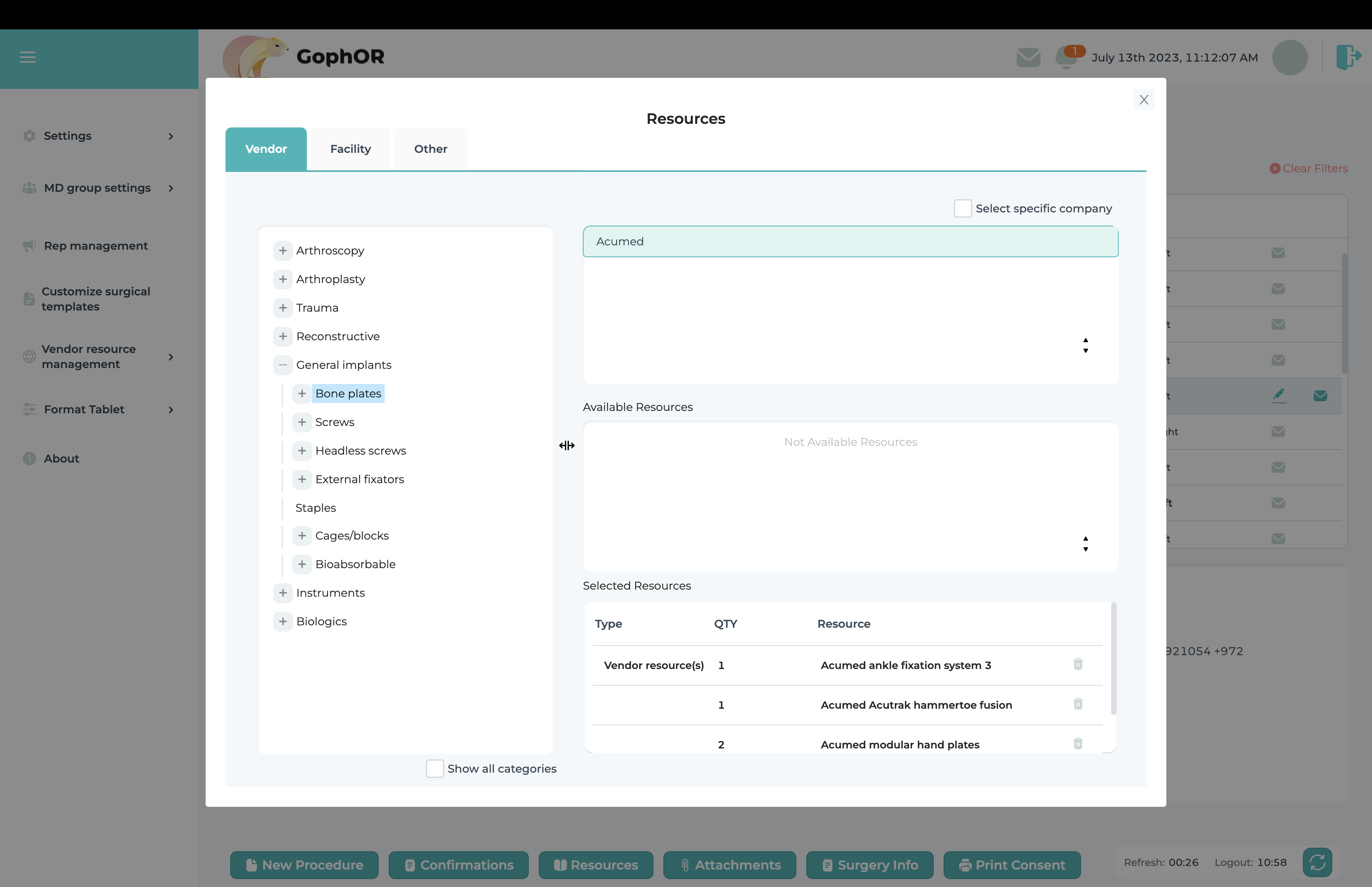Click the company list up/down stepper
The height and width of the screenshot is (887, 1372).
(x=1085, y=345)
